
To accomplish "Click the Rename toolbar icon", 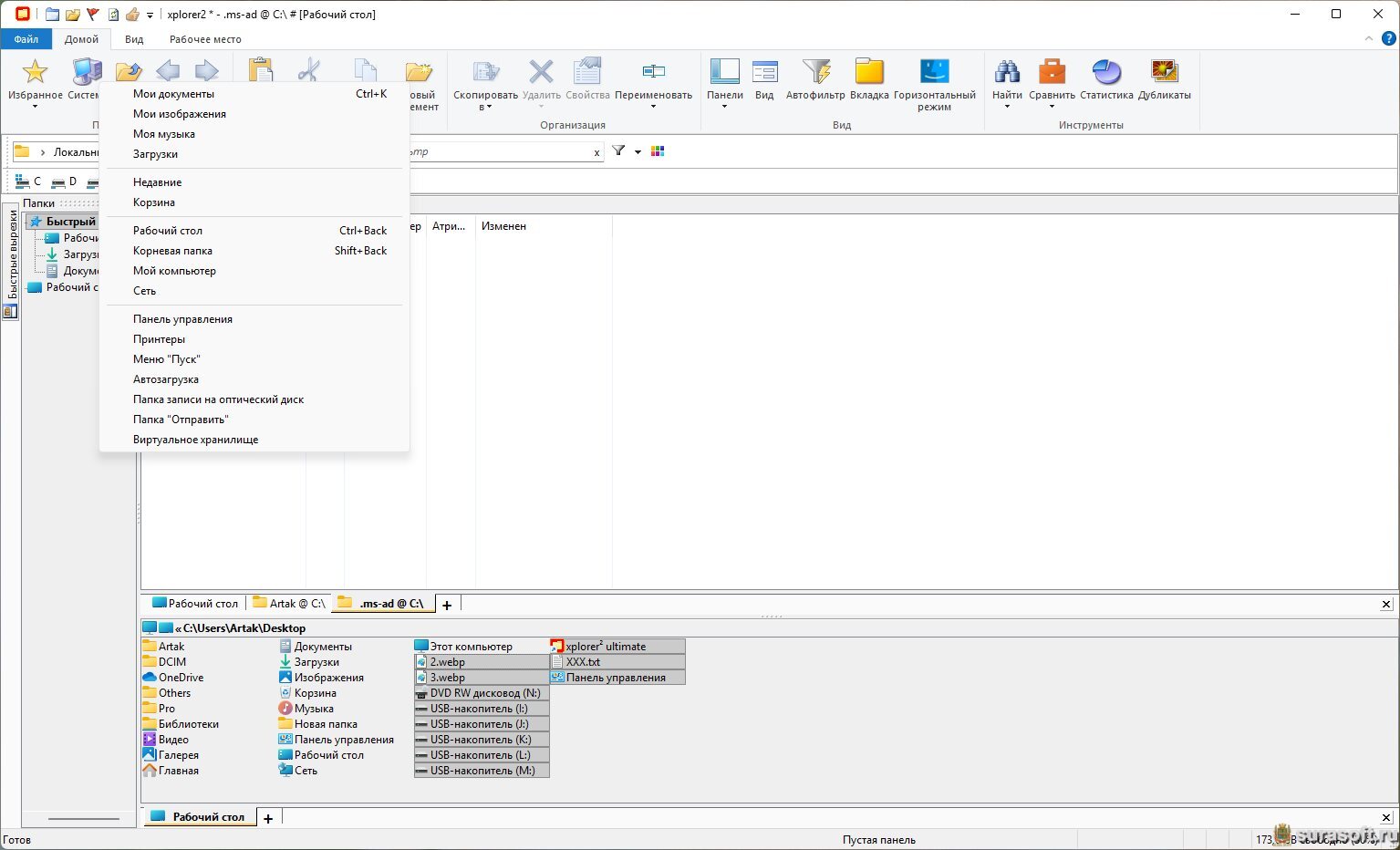I will [653, 72].
